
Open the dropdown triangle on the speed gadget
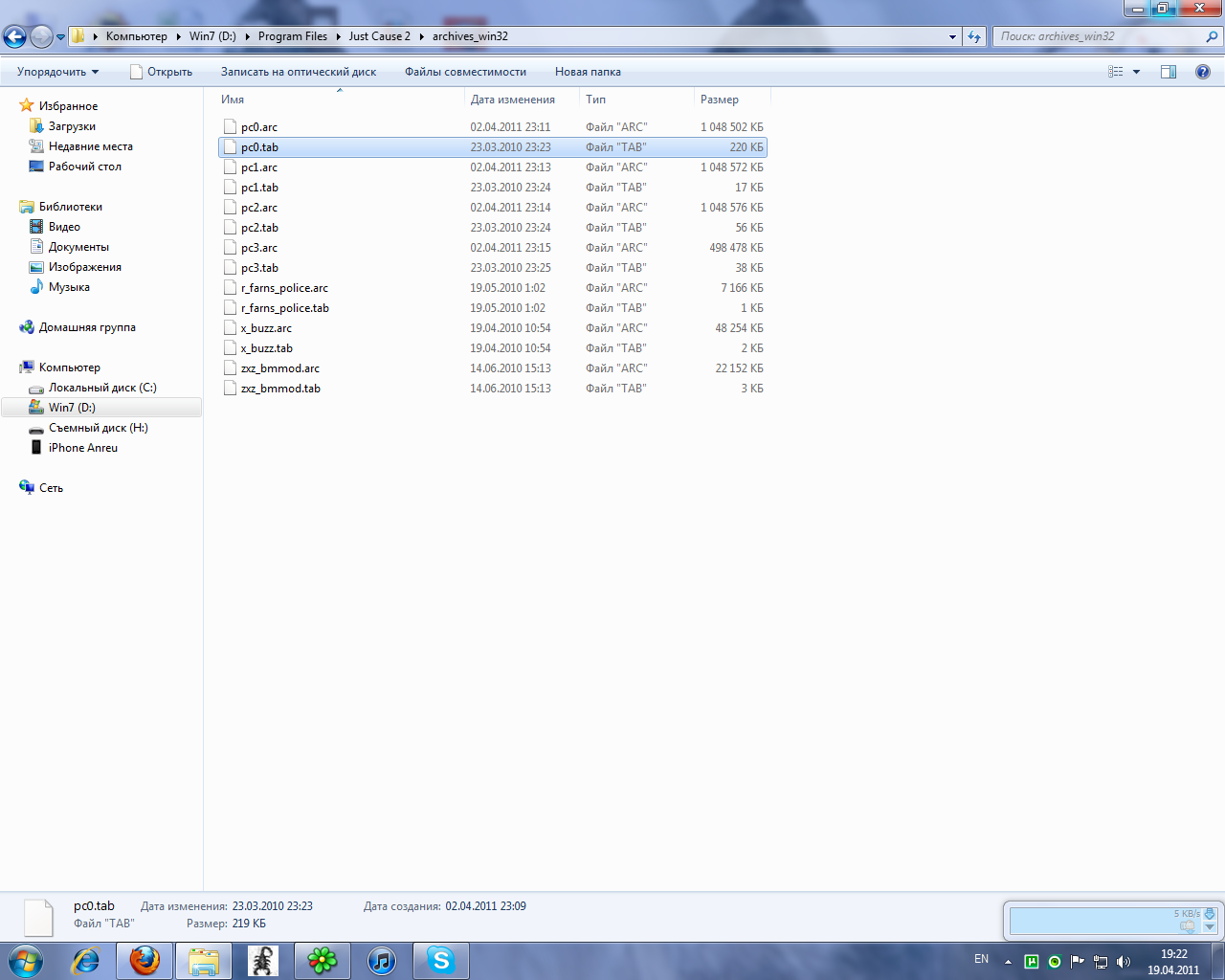point(1210,926)
